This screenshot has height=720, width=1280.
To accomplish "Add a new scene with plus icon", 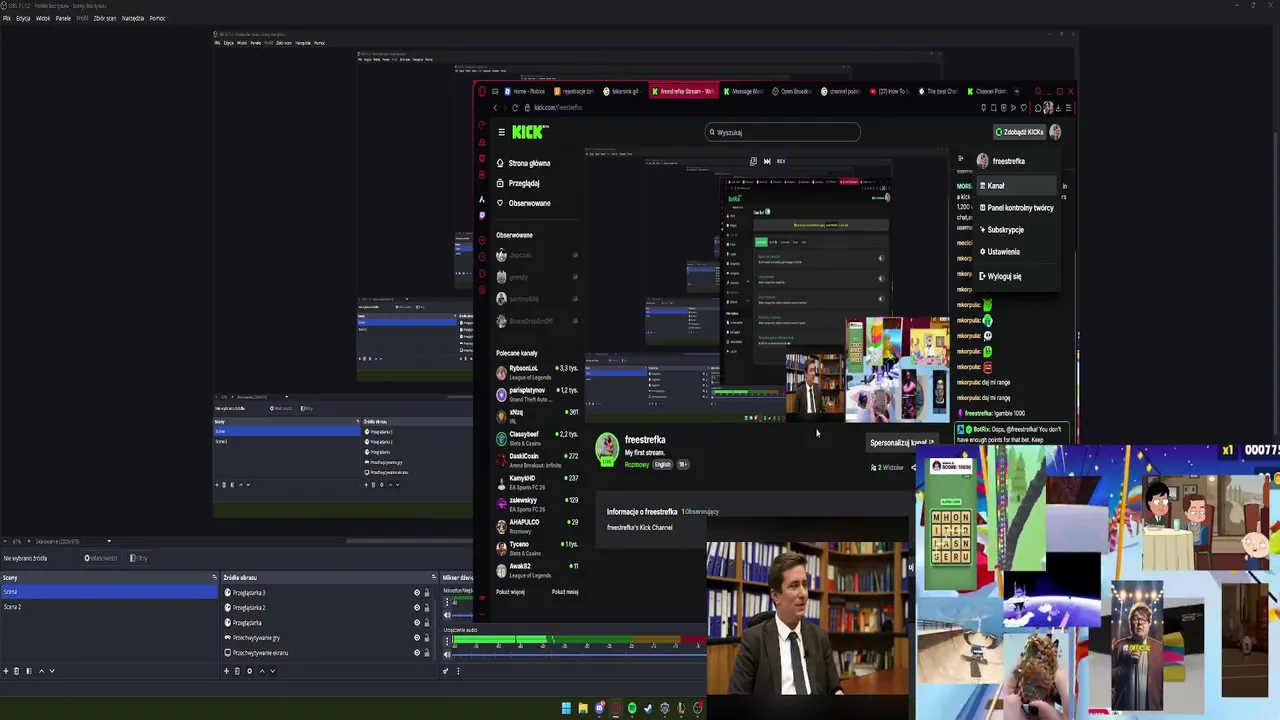I will pos(6,671).
